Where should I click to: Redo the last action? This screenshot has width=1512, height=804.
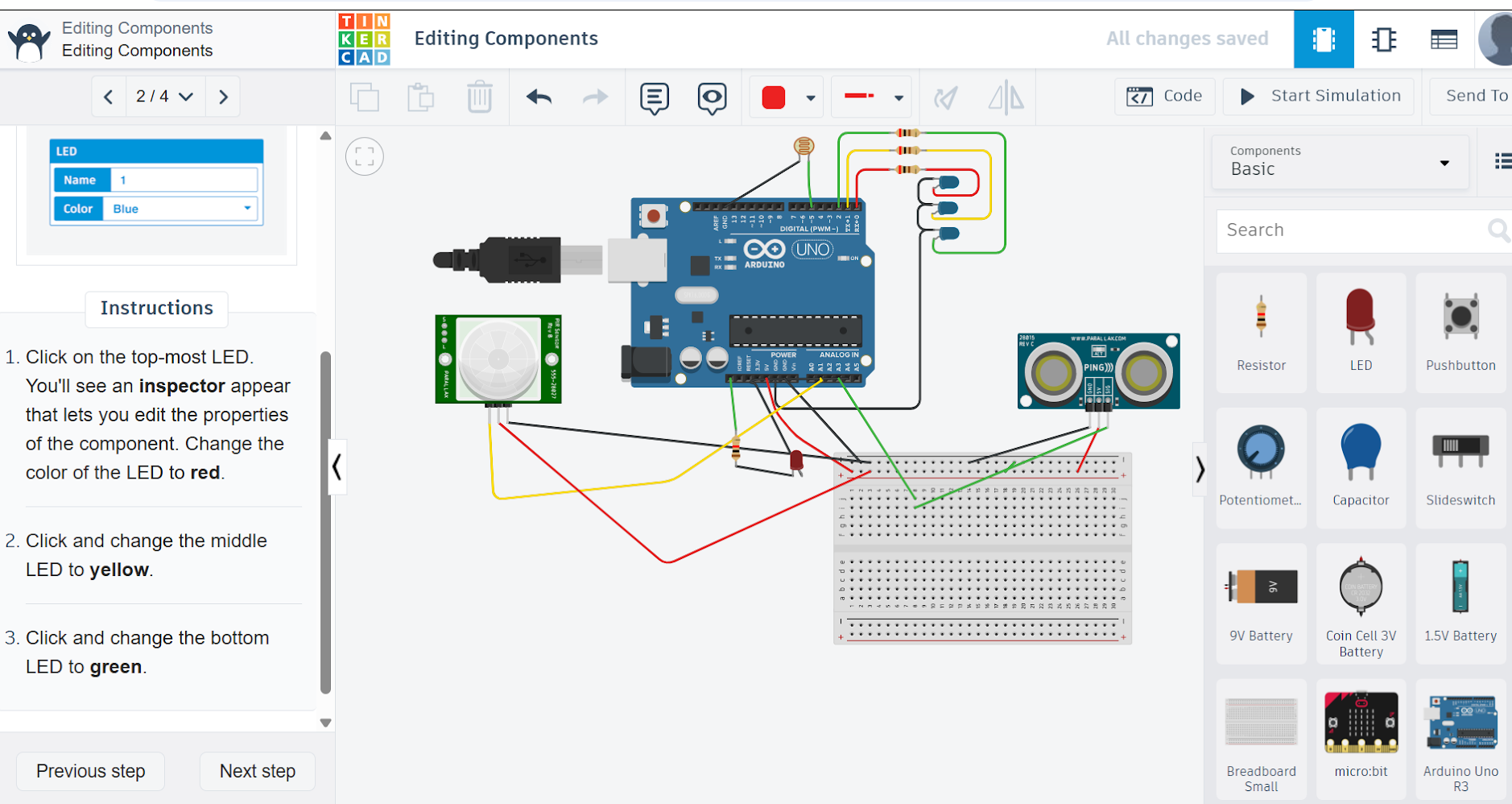[595, 97]
